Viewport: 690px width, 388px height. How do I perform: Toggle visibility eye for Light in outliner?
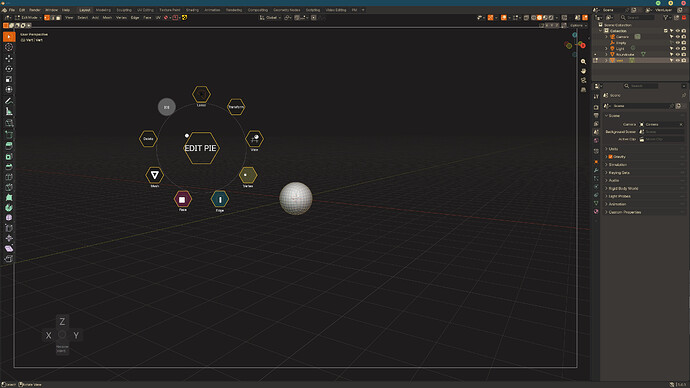(678, 48)
